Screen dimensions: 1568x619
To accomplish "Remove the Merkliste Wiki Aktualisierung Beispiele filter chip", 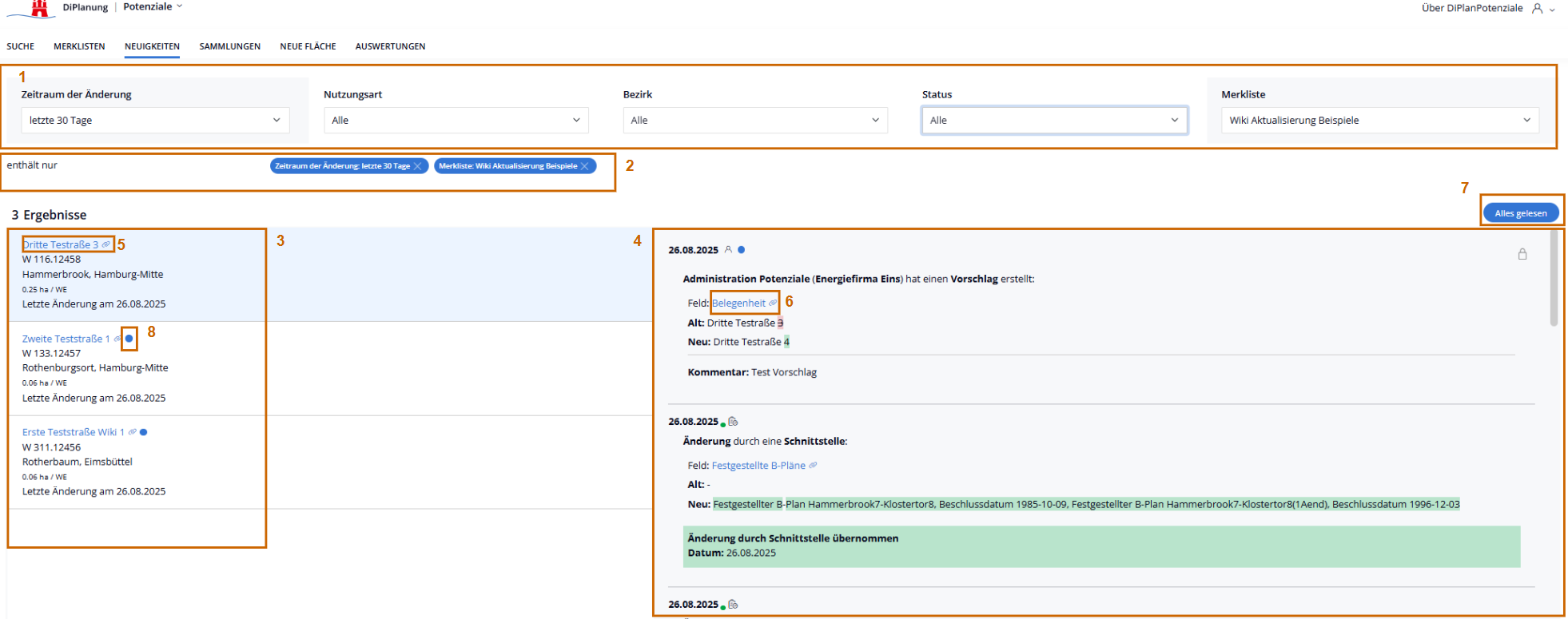I will point(585,166).
